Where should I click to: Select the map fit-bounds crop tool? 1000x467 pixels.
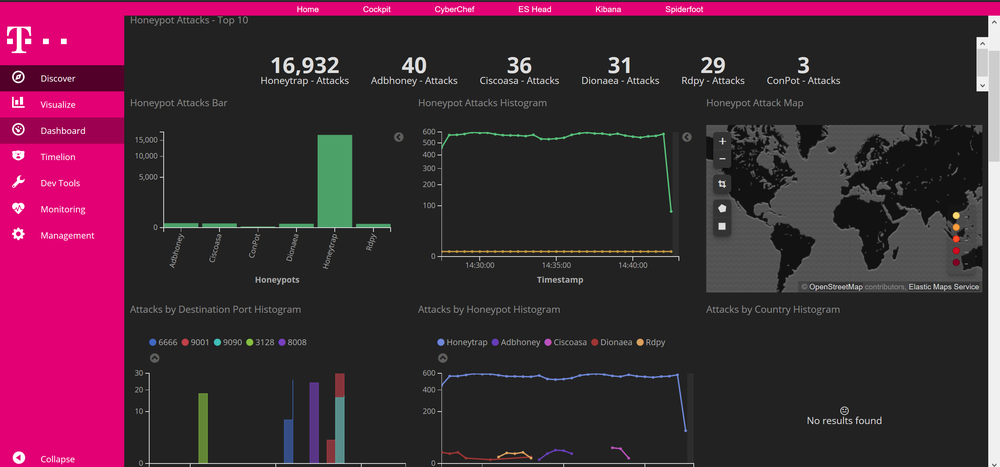[x=722, y=184]
